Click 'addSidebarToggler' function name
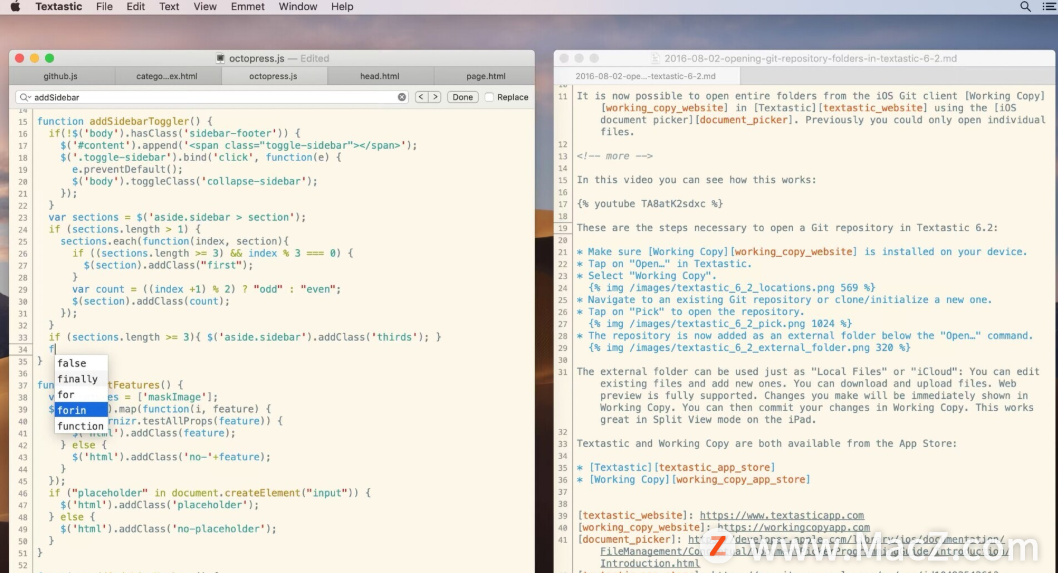This screenshot has width=1058, height=573. pyautogui.click(x=140, y=121)
